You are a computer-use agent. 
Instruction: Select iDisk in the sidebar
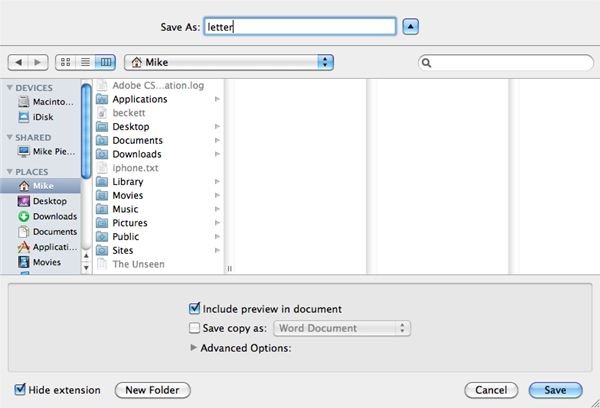pos(36,117)
